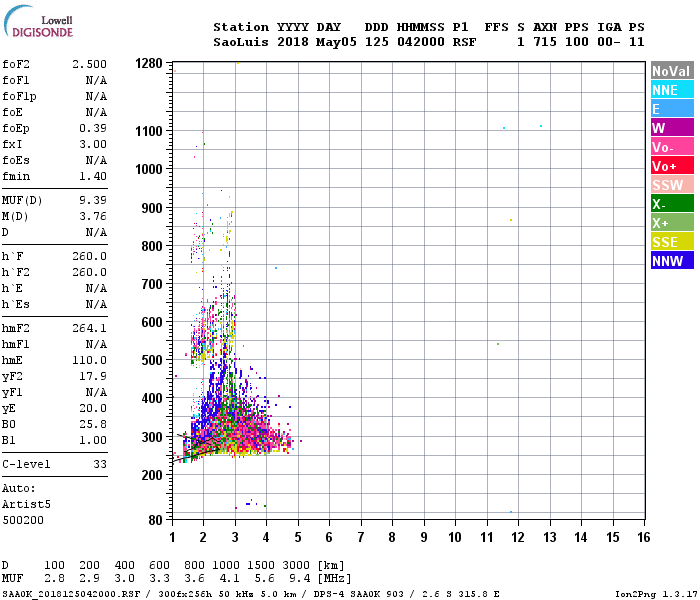700x600 pixels.
Task: Select the 500 km height axis label
Action: coord(152,360)
